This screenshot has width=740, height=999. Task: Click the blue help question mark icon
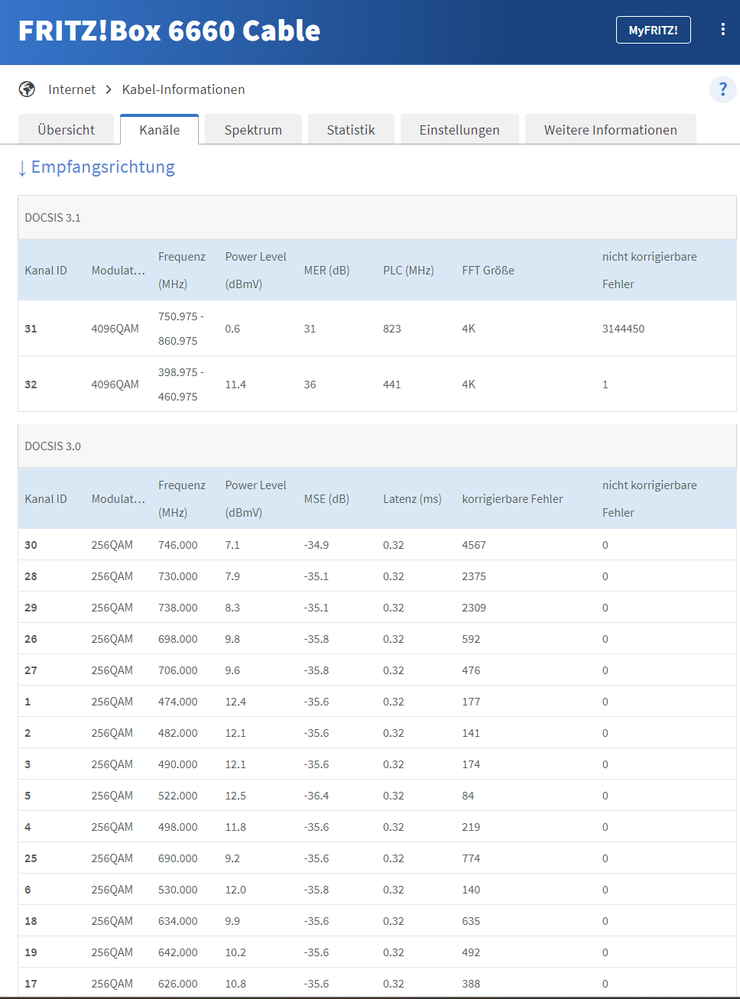coord(723,90)
